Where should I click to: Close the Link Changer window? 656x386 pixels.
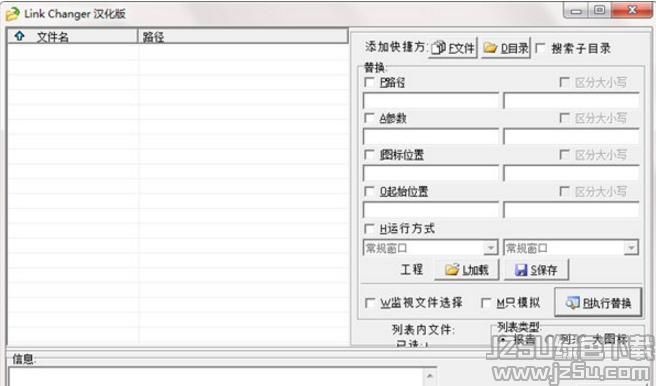[x=632, y=10]
